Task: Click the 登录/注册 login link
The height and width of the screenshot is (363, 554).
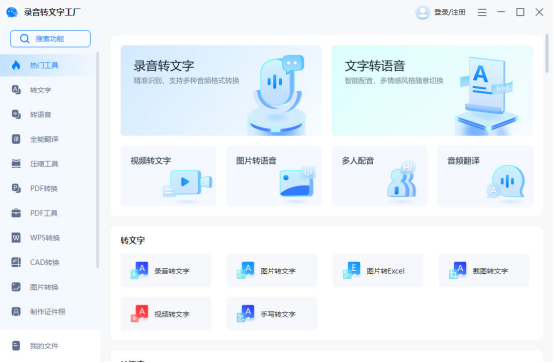Action: click(450, 12)
